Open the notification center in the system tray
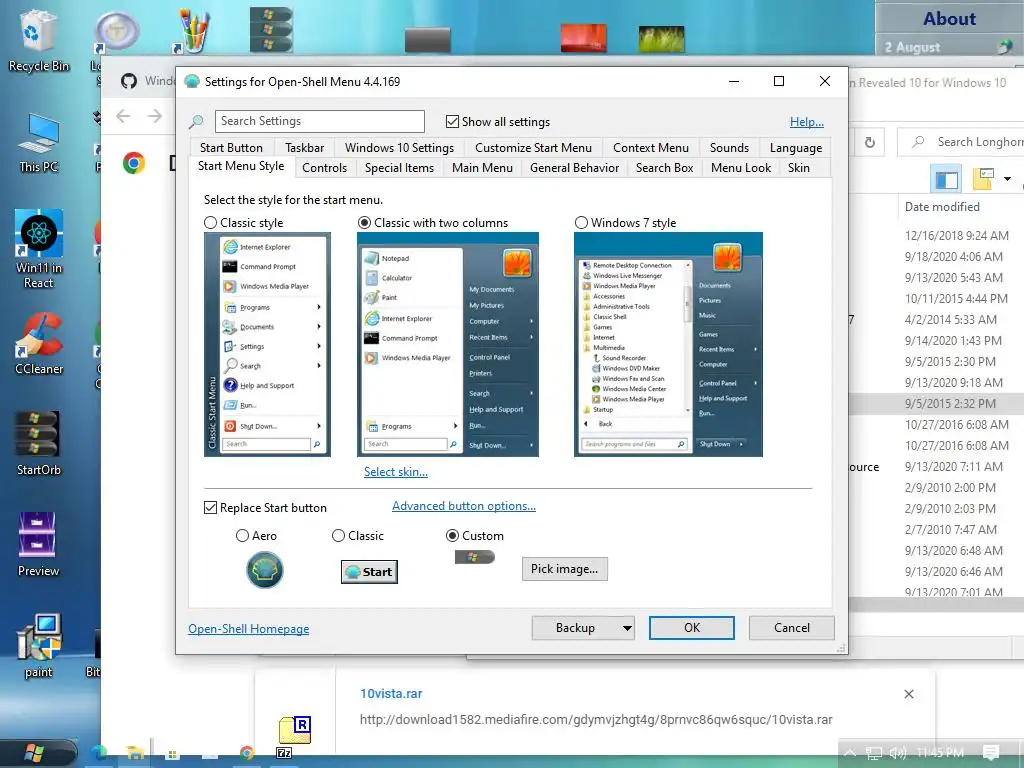The height and width of the screenshot is (768, 1024). point(991,752)
